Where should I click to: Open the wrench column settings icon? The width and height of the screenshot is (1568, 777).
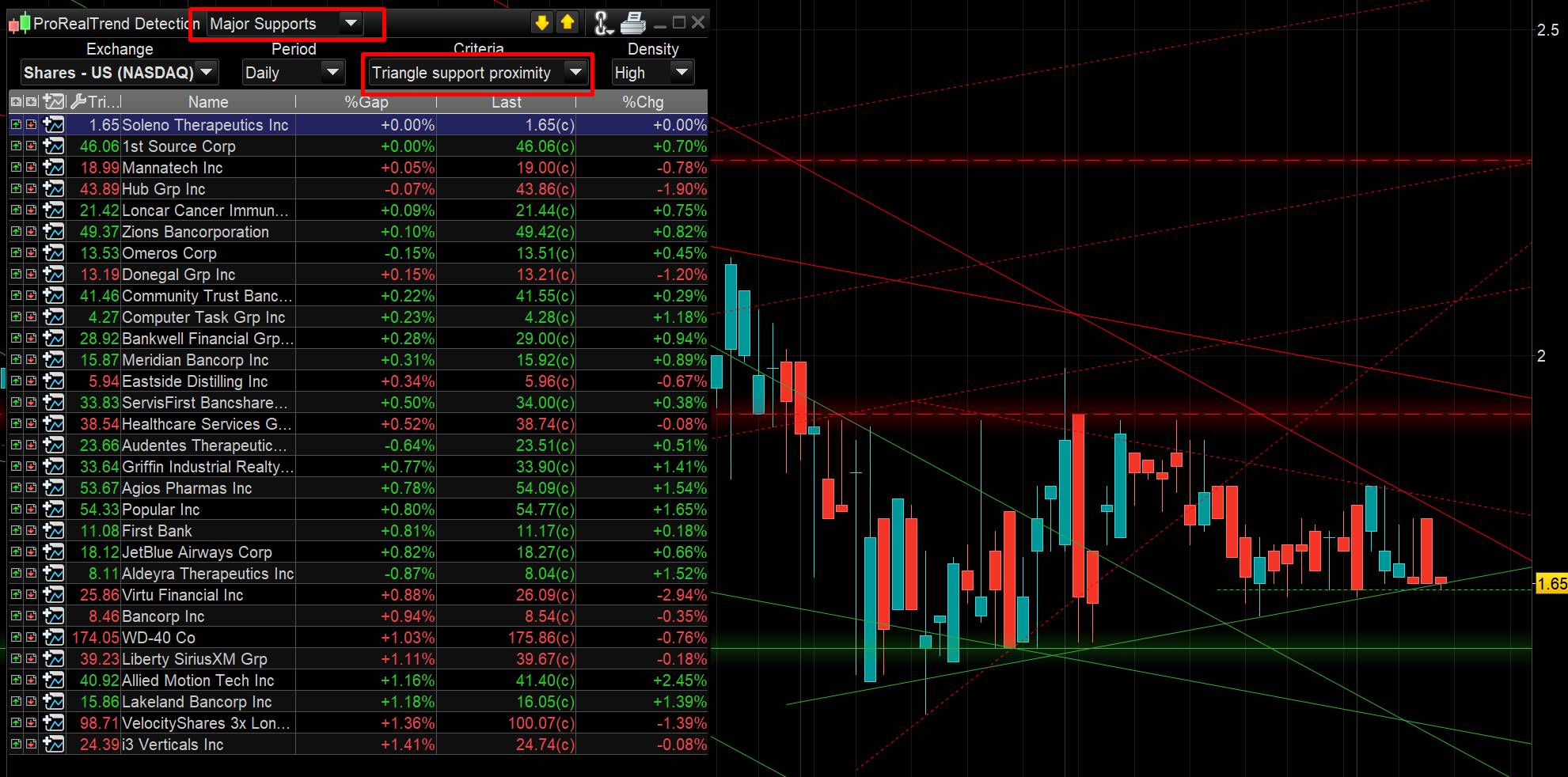pos(78,101)
